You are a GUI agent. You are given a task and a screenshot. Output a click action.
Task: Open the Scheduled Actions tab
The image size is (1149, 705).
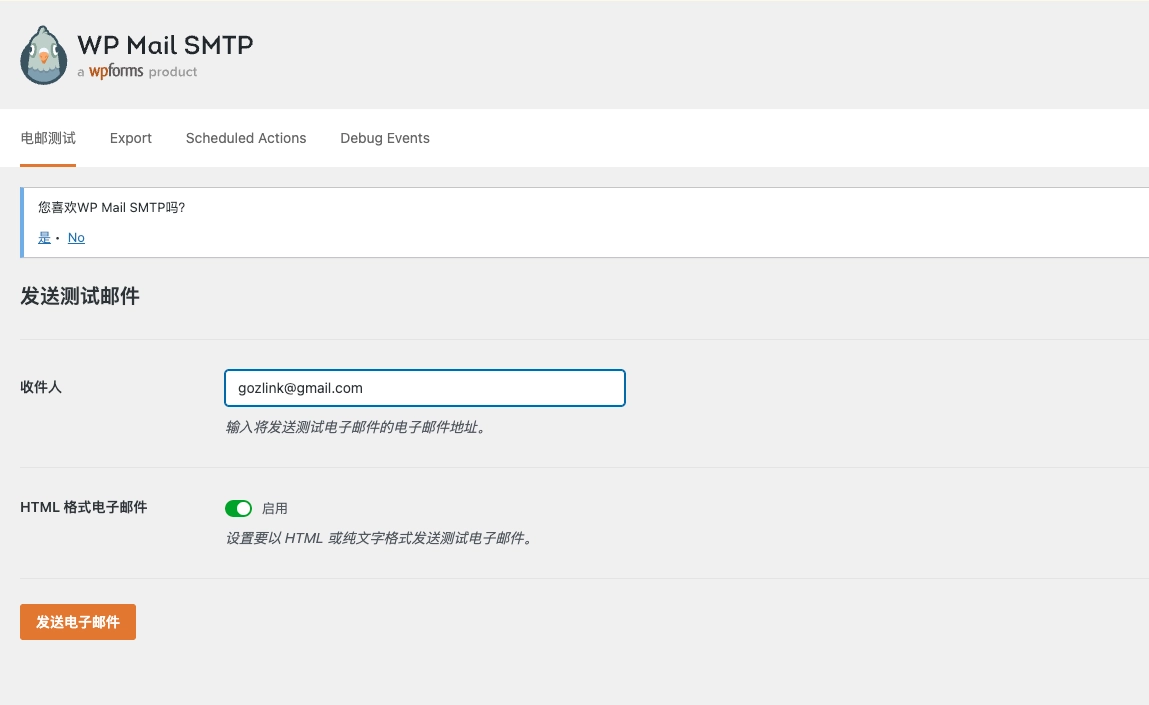[245, 138]
